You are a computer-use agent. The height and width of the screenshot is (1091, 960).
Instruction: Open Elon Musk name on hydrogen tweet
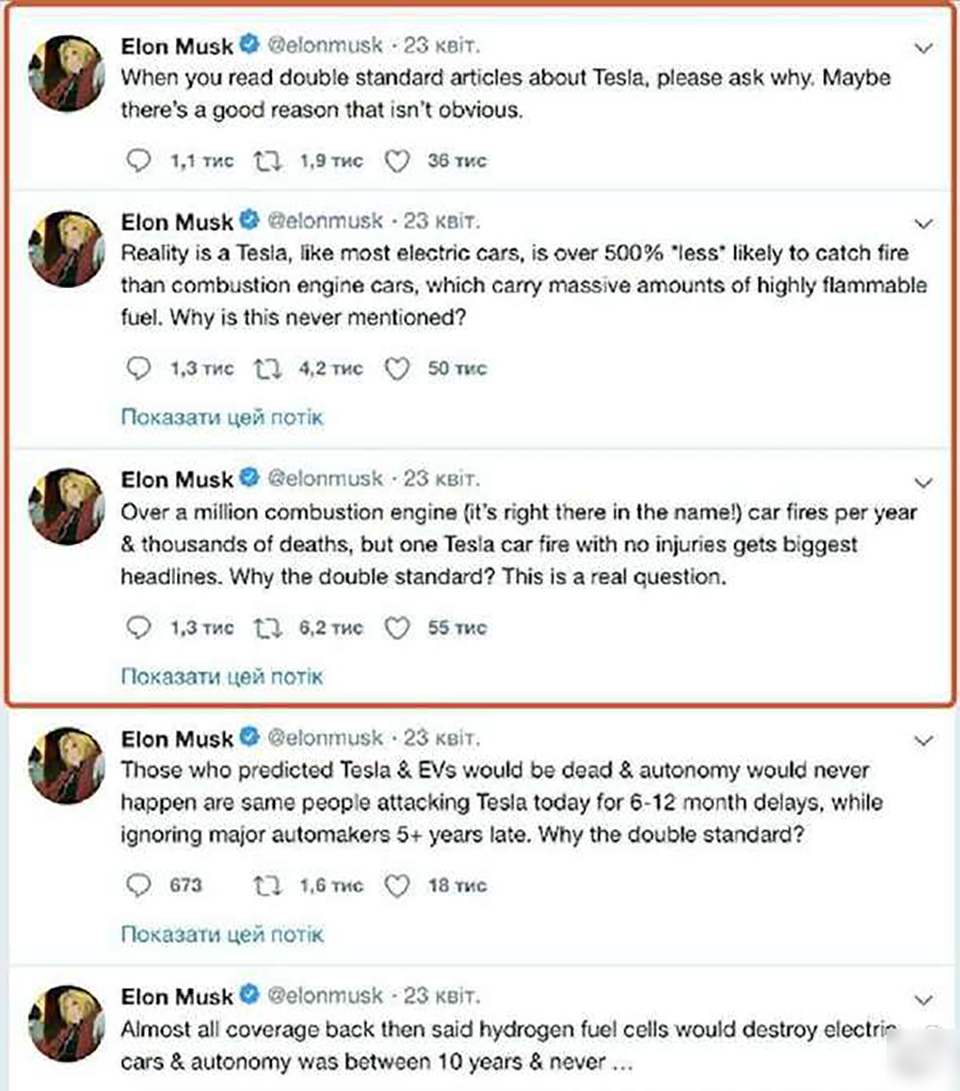click(x=177, y=996)
